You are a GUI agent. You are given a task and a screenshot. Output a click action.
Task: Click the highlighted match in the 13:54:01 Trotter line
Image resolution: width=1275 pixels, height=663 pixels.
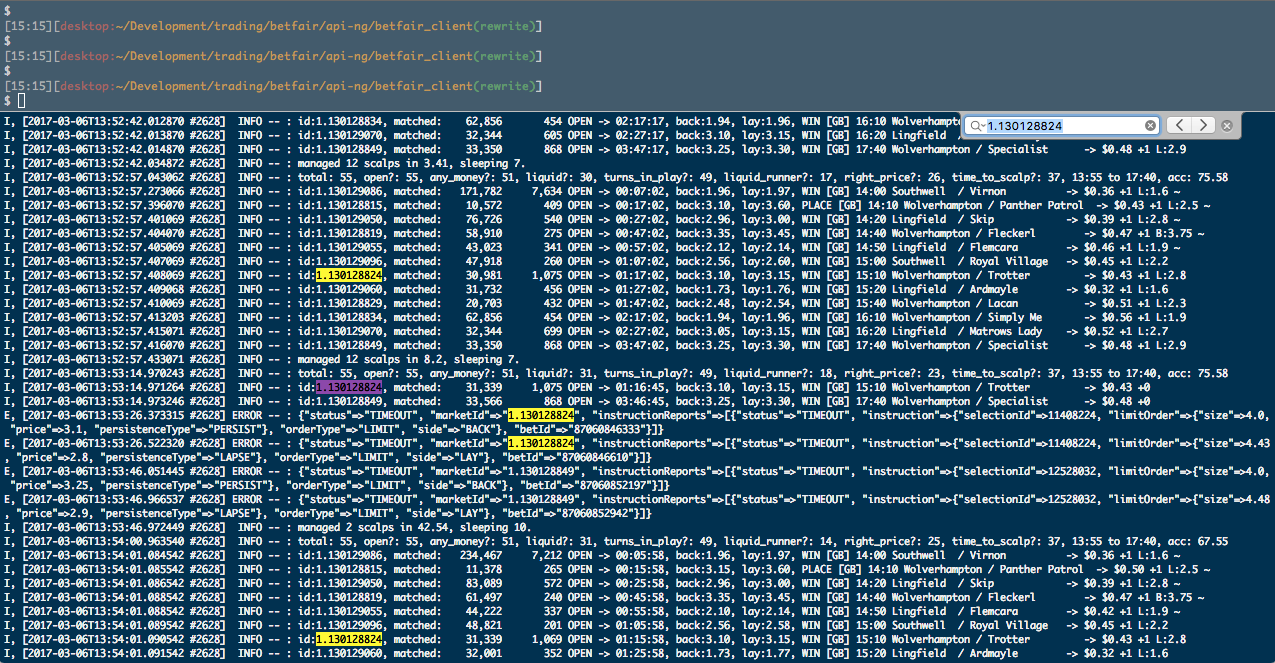[349, 639]
